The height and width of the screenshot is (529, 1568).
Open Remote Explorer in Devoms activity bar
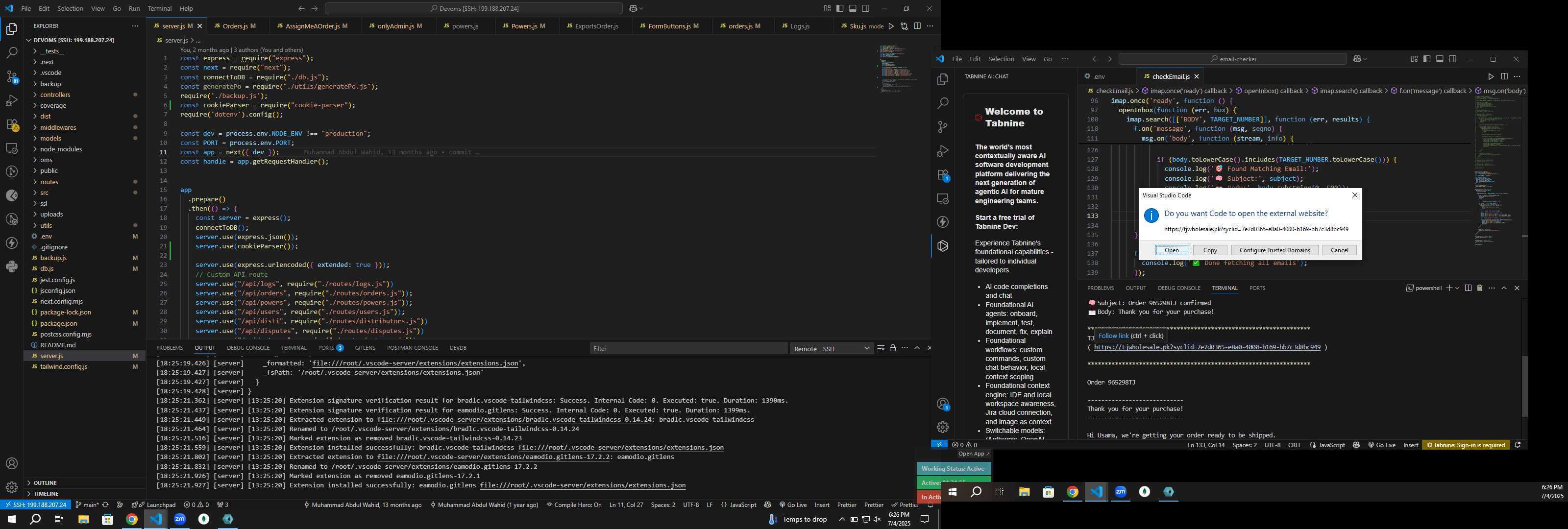(12, 148)
